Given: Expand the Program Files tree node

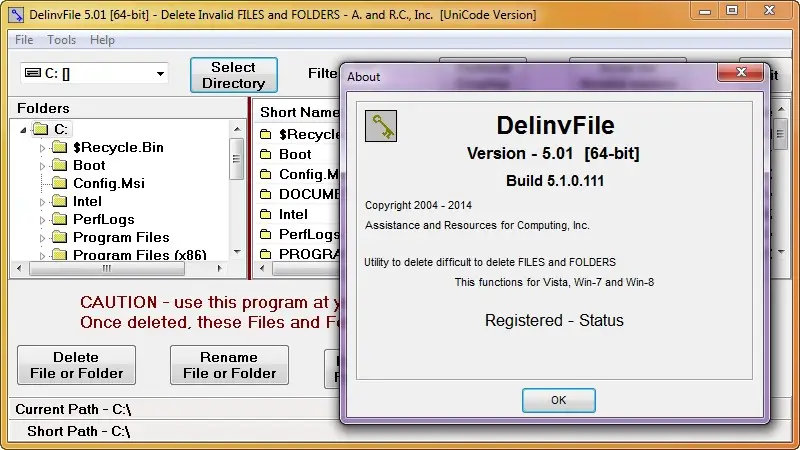Looking at the screenshot, I should coord(42,238).
